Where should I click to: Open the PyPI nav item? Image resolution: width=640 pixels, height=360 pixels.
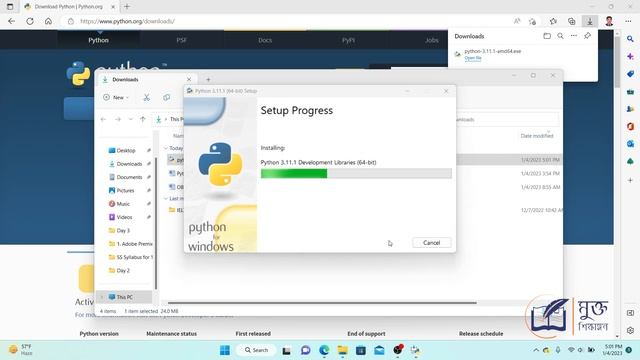pyautogui.click(x=348, y=40)
